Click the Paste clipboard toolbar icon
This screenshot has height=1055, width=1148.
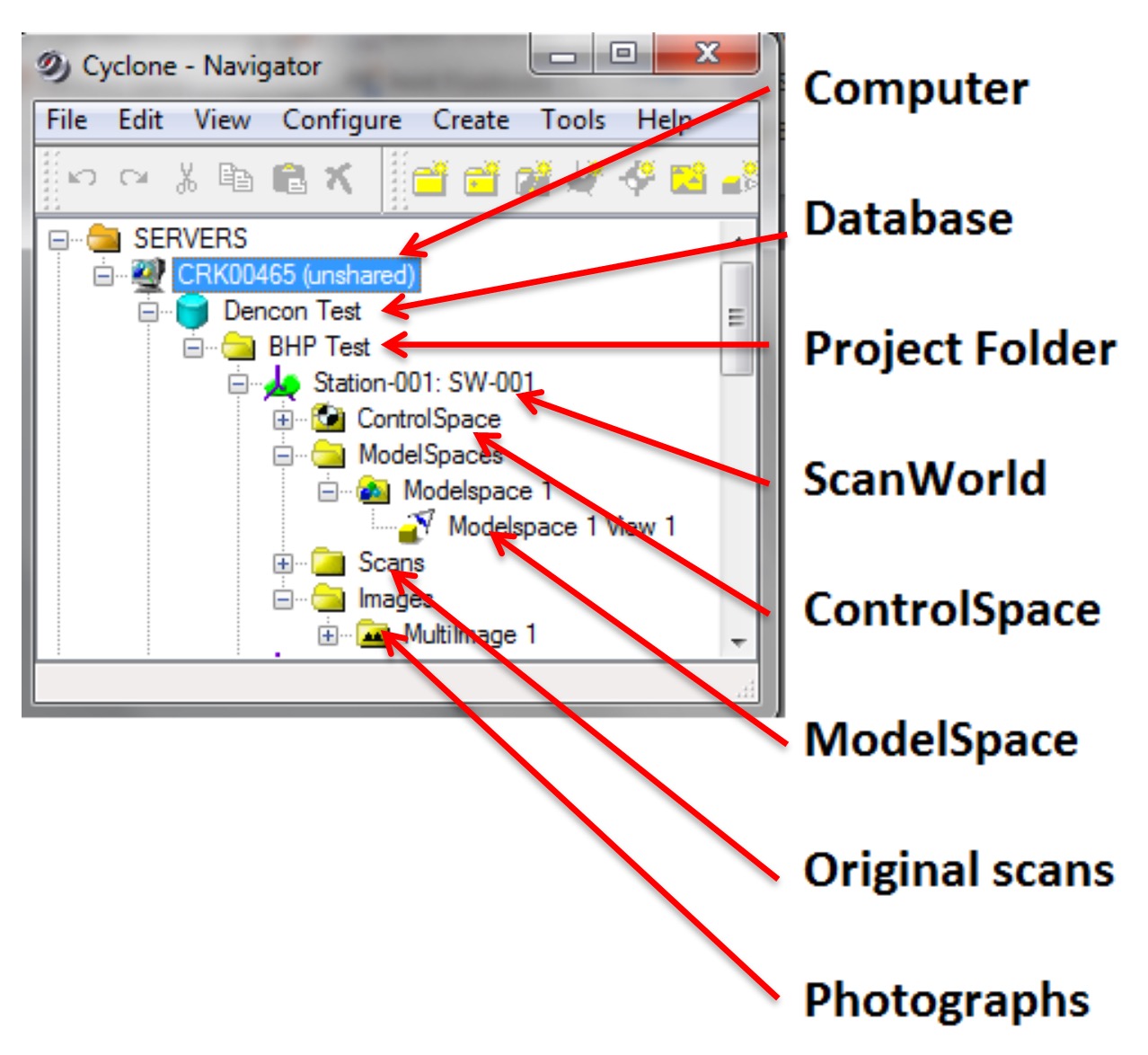tap(289, 178)
